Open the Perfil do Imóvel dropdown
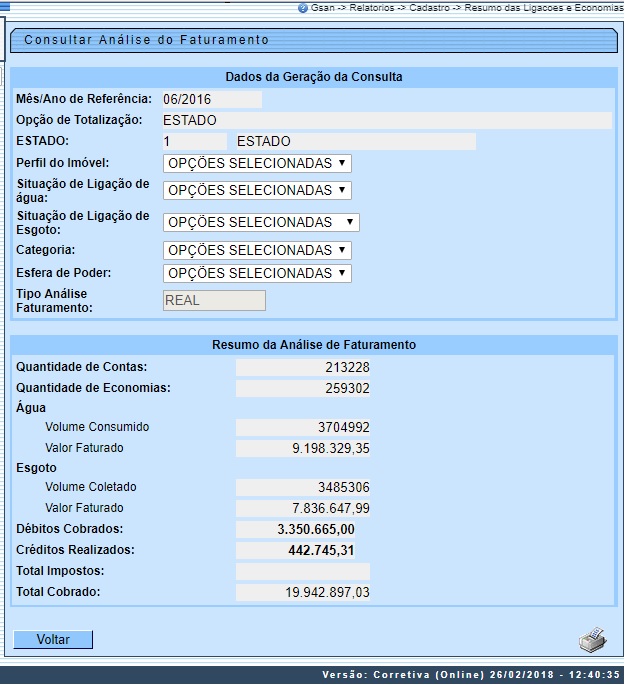This screenshot has width=627, height=685. coord(257,163)
